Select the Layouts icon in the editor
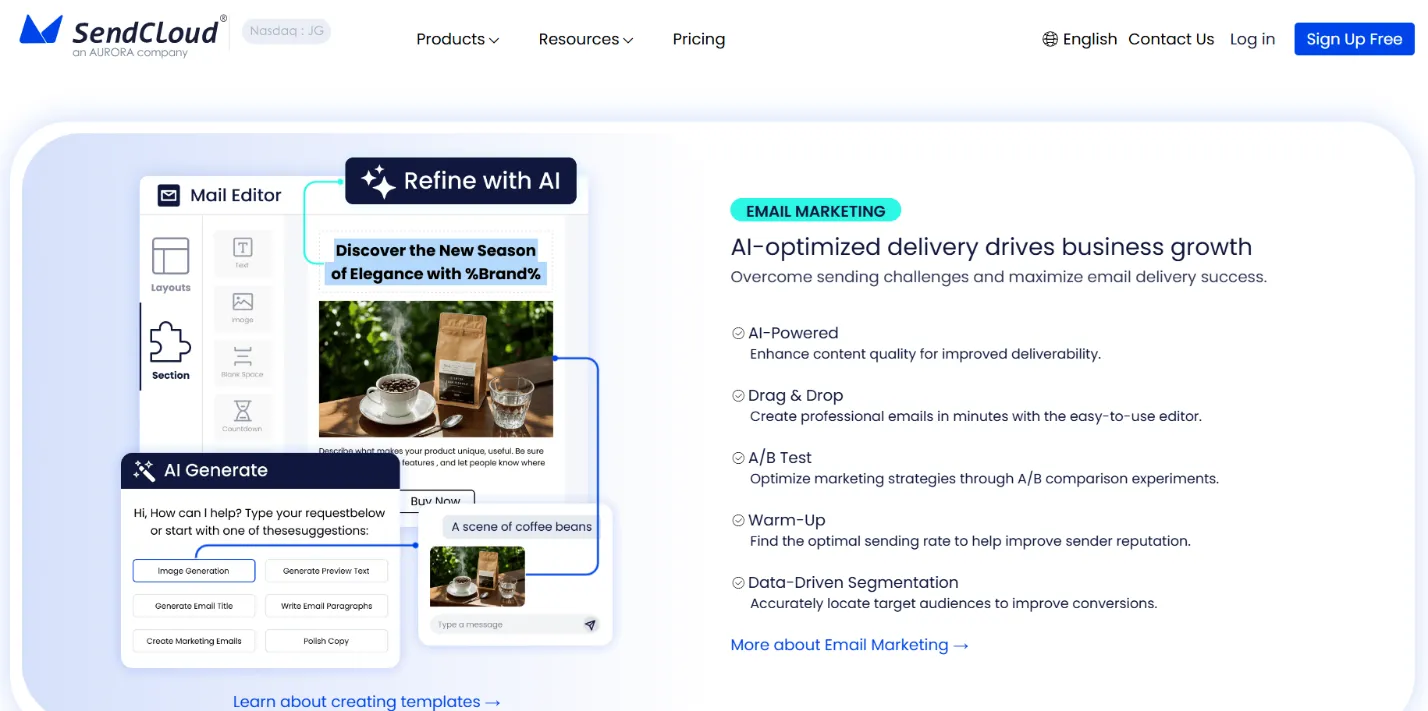This screenshot has width=1428, height=711. [171, 256]
